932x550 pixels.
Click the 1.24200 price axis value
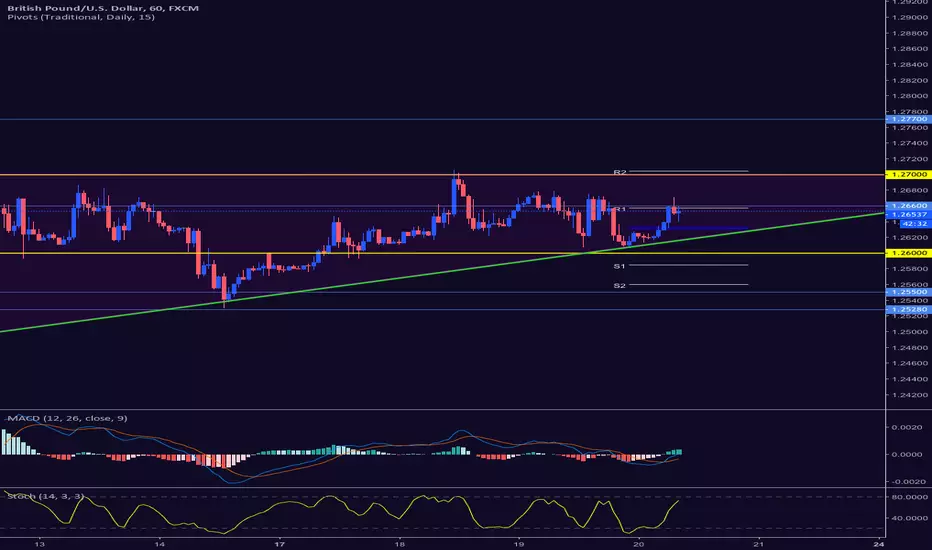point(909,395)
